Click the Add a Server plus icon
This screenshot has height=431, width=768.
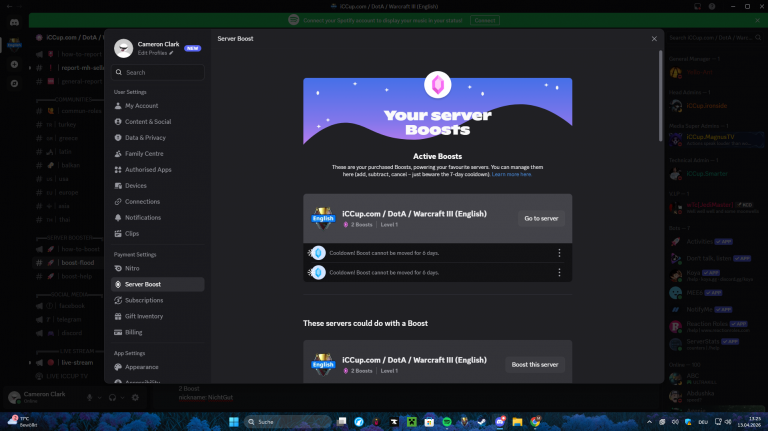click(x=14, y=65)
